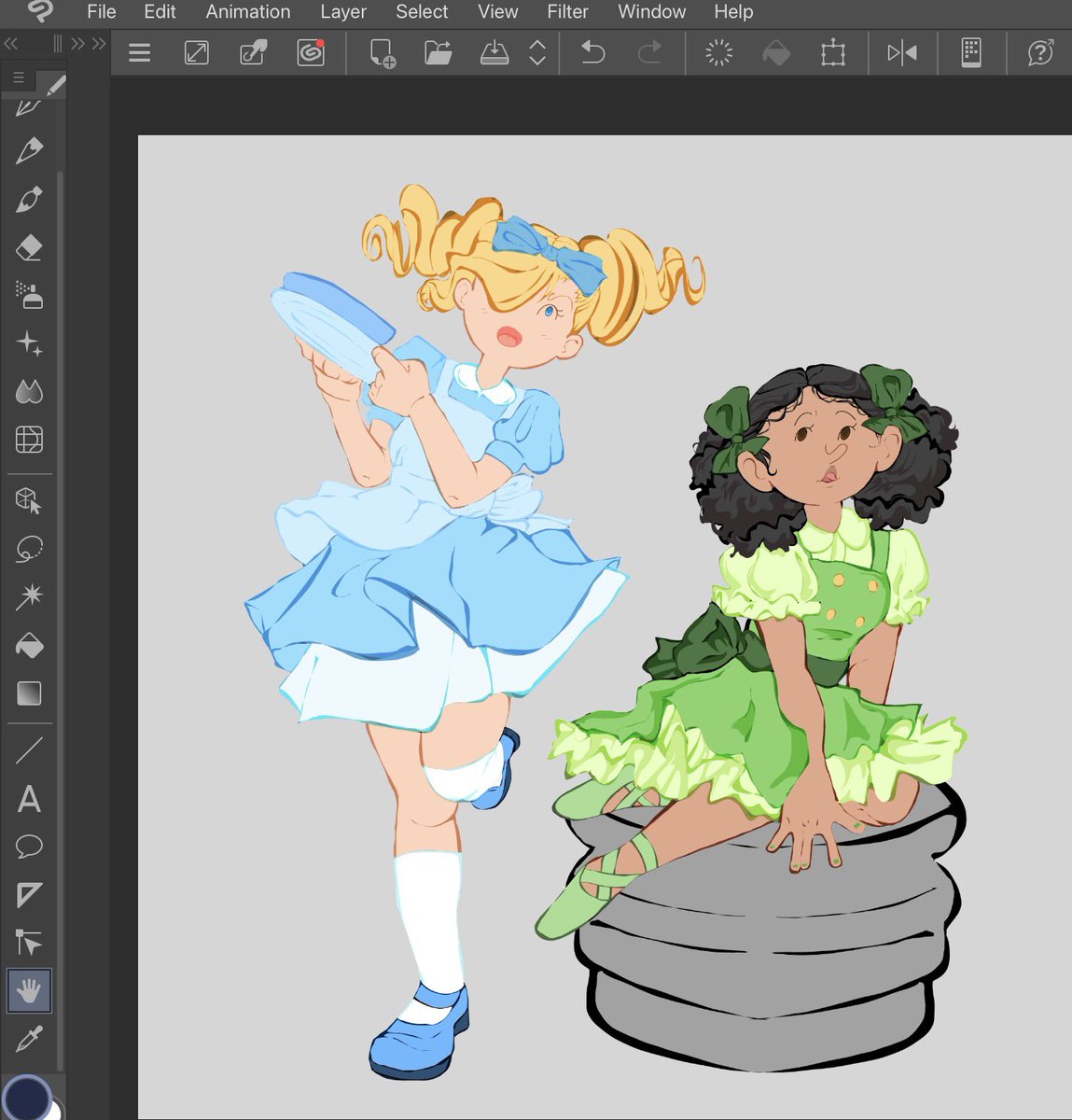This screenshot has height=1120, width=1072.
Task: Select the Eraser tool
Action: pos(29,247)
